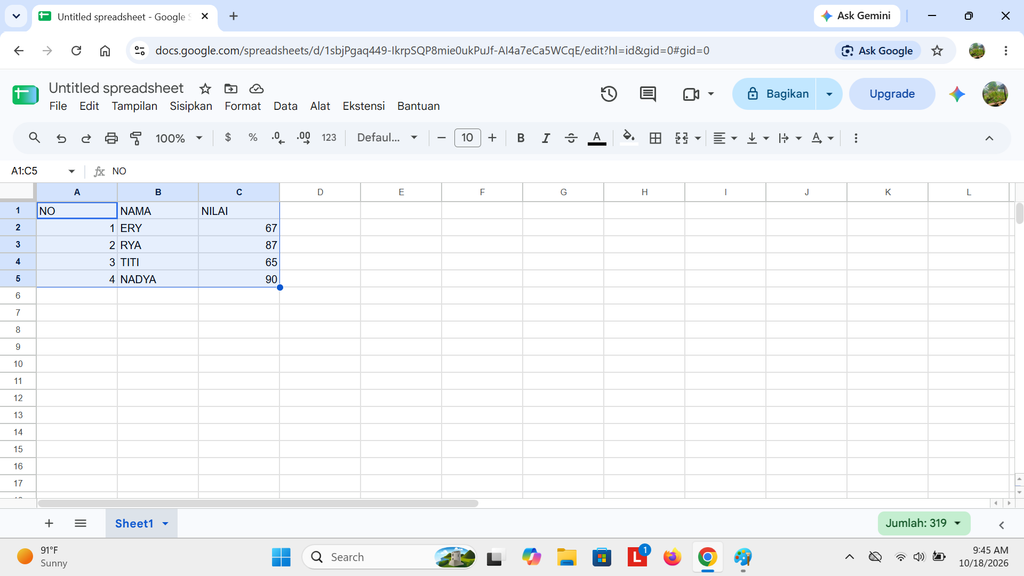This screenshot has width=1024, height=576.
Task: Toggle strikethrough formatting
Action: pos(571,138)
